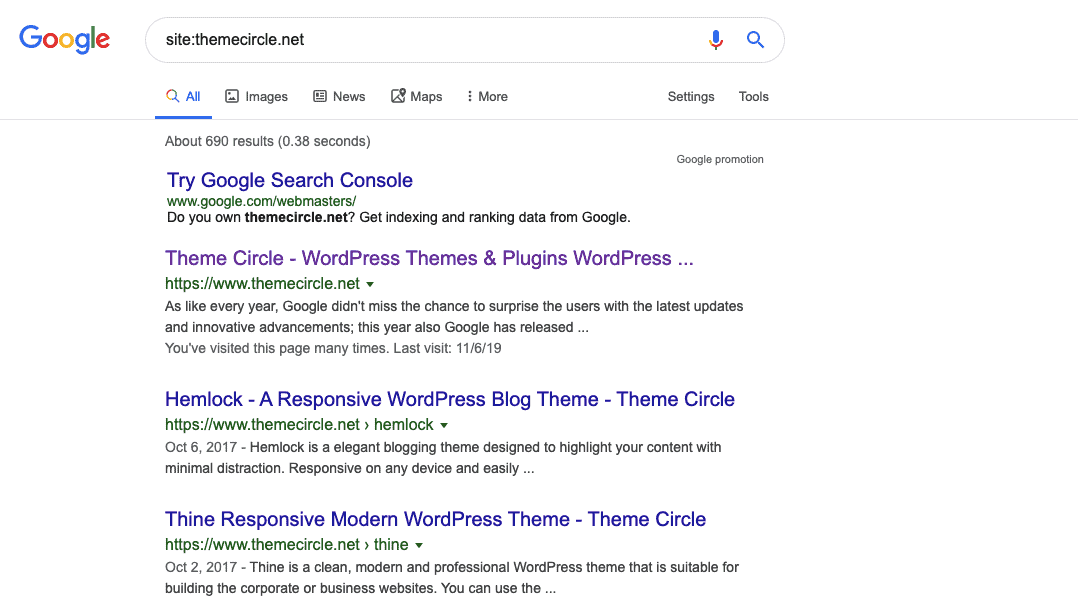Screen dimensions: 1078x611
Task: Switch to the Images tab
Action: (x=256, y=96)
